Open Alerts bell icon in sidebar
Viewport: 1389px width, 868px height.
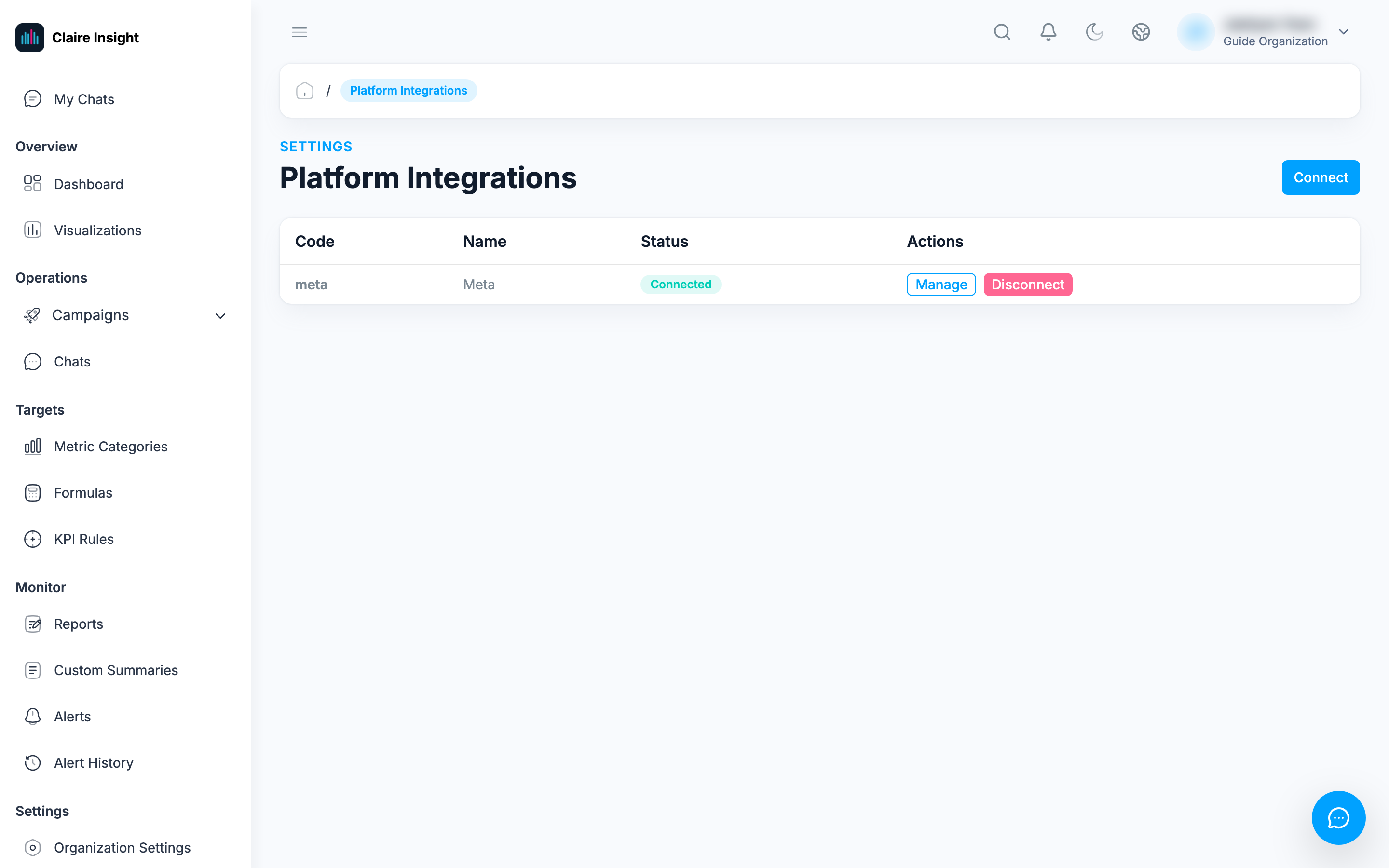(x=33, y=717)
